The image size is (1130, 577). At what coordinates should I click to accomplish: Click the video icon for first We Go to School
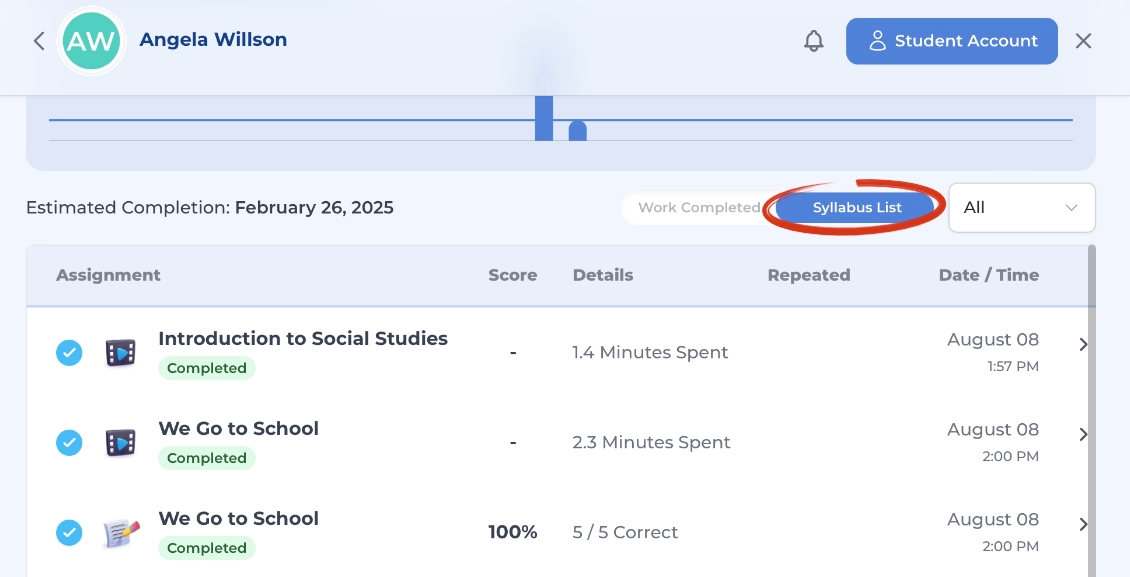(120, 442)
